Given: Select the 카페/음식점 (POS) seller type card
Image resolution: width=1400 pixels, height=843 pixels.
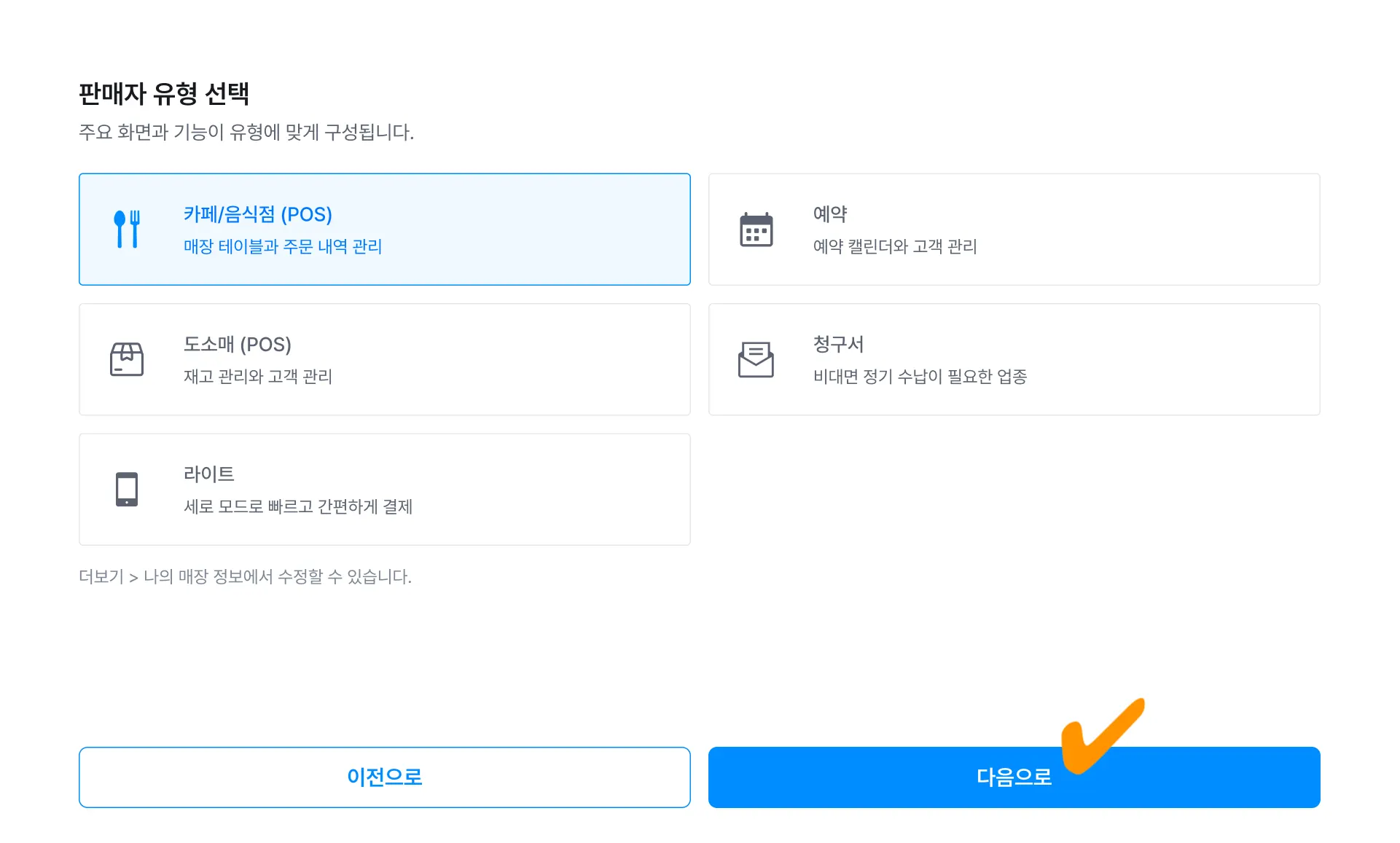Looking at the screenshot, I should pos(510,230).
